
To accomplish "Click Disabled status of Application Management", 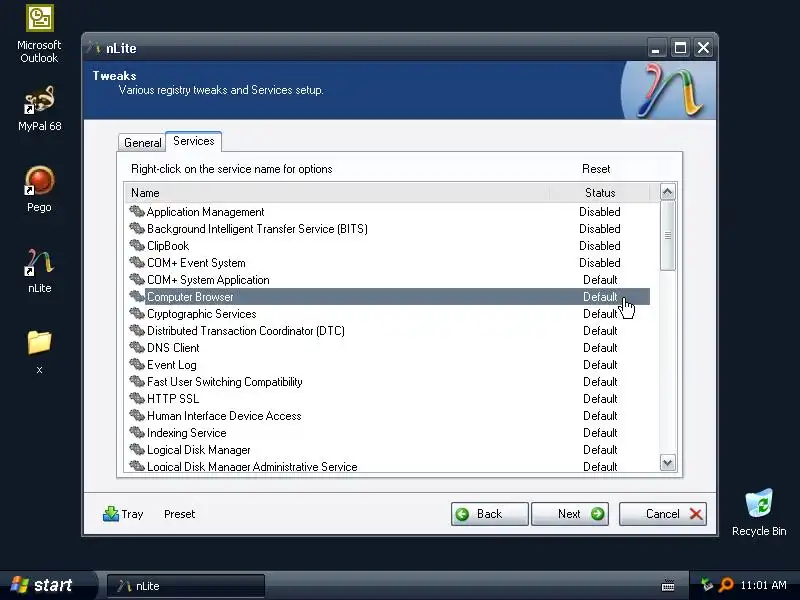I will pos(599,211).
